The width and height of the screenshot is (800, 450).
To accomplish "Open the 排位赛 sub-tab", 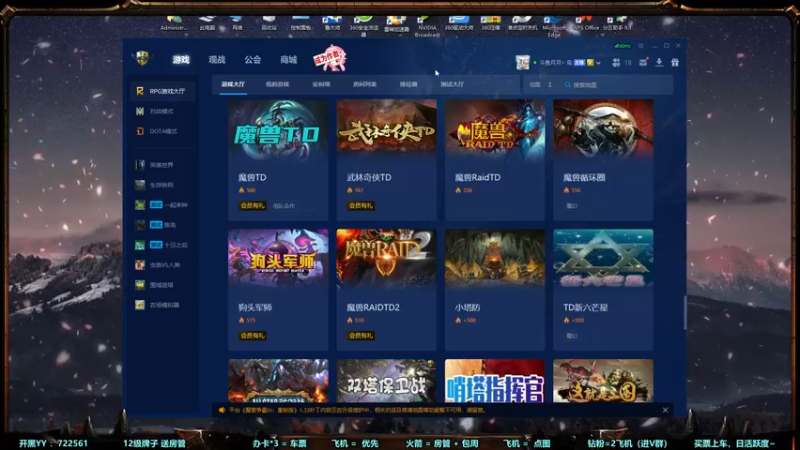I will (409, 84).
